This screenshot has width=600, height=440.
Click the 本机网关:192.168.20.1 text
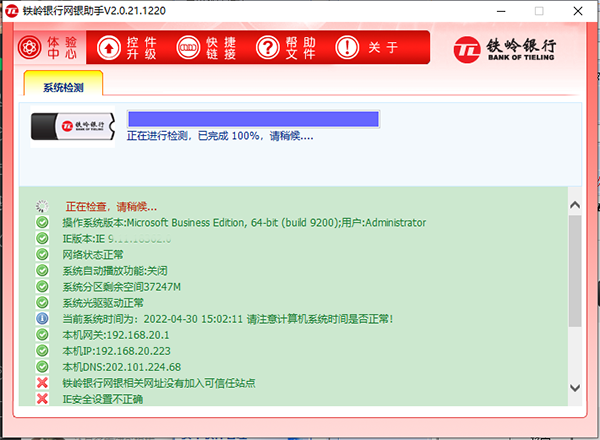[116, 335]
